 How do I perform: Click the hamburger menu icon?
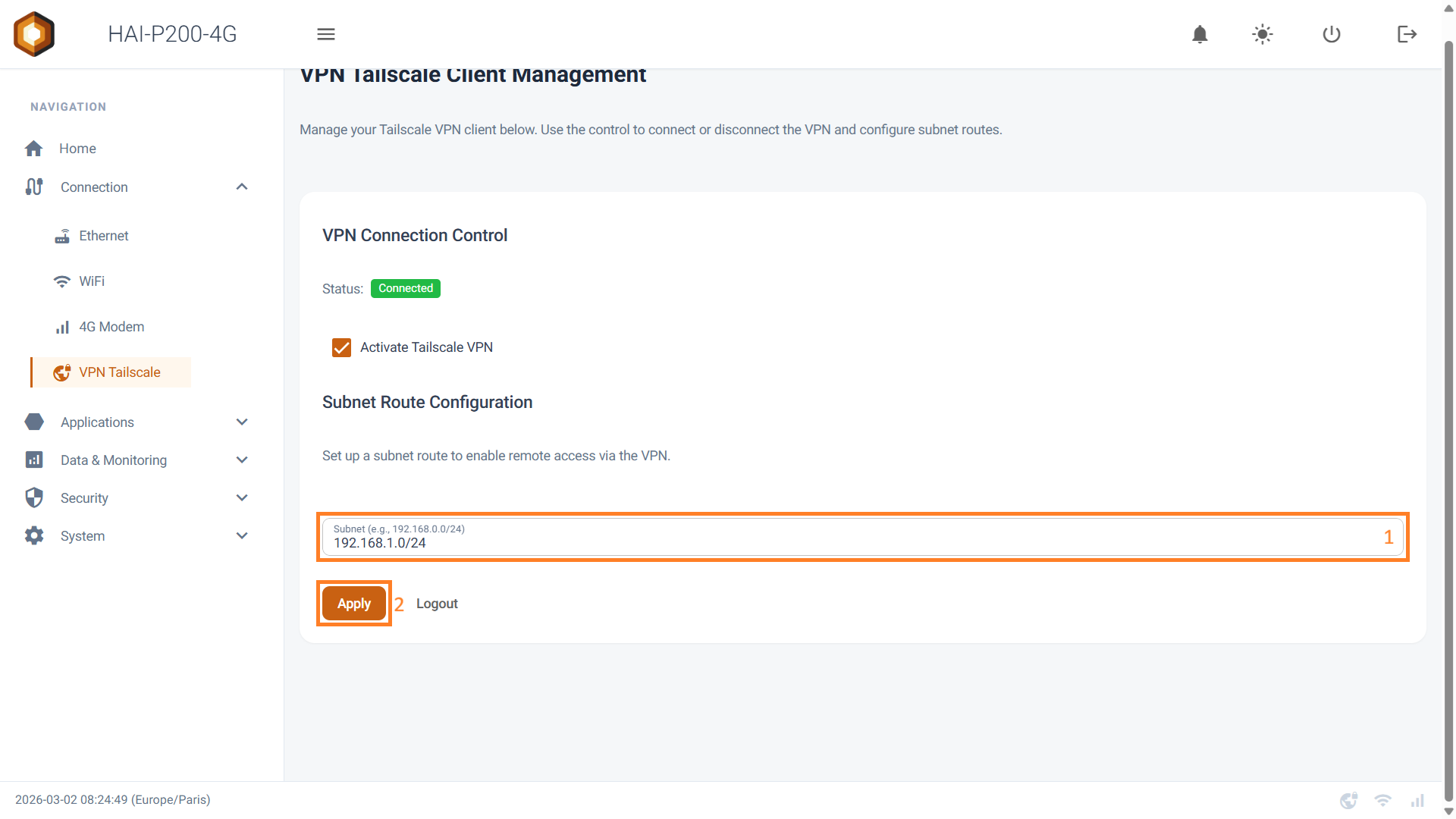(326, 34)
